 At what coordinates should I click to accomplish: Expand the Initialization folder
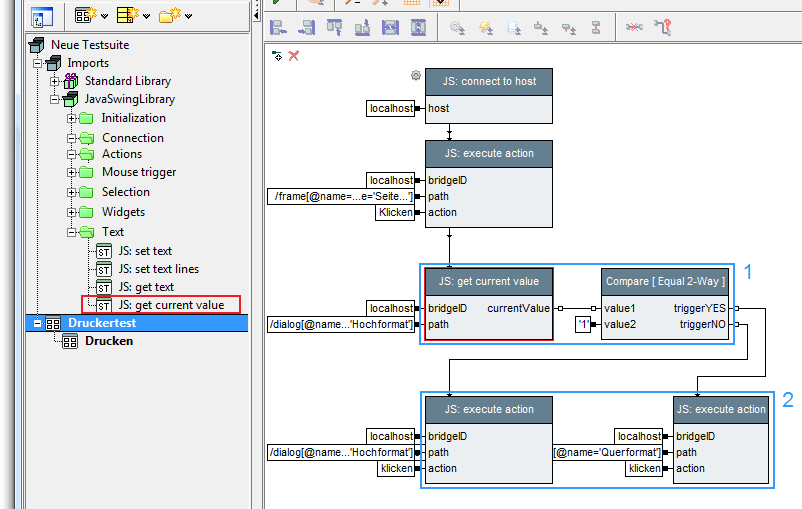(72, 118)
